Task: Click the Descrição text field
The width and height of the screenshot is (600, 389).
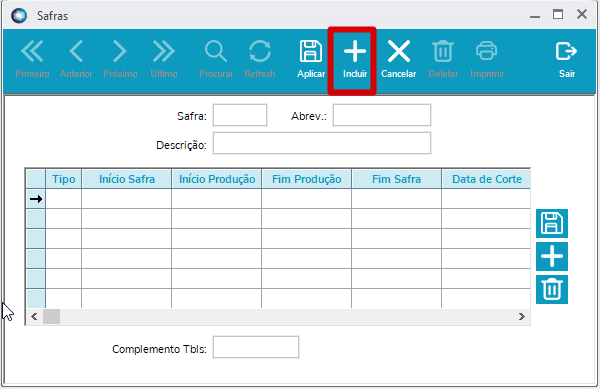Action: pos(322,143)
